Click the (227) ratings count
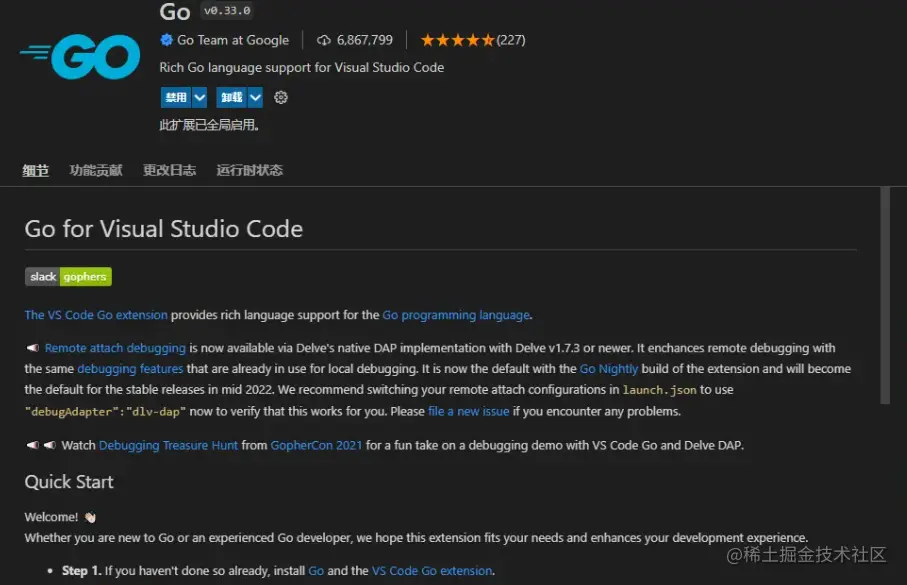This screenshot has height=585, width=907. (511, 40)
